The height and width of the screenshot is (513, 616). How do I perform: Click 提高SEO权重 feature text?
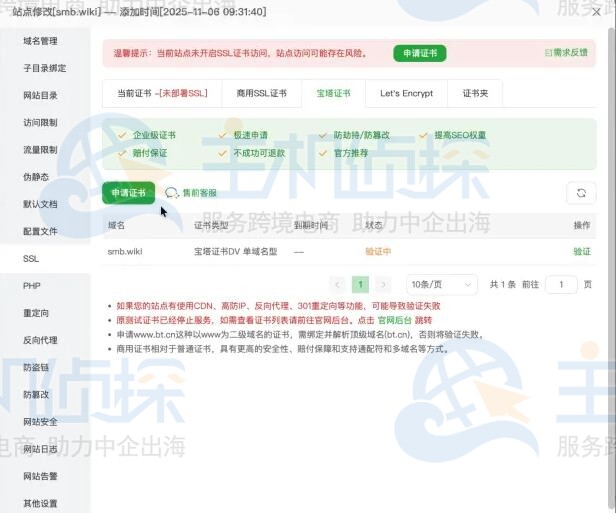pyautogui.click(x=460, y=135)
